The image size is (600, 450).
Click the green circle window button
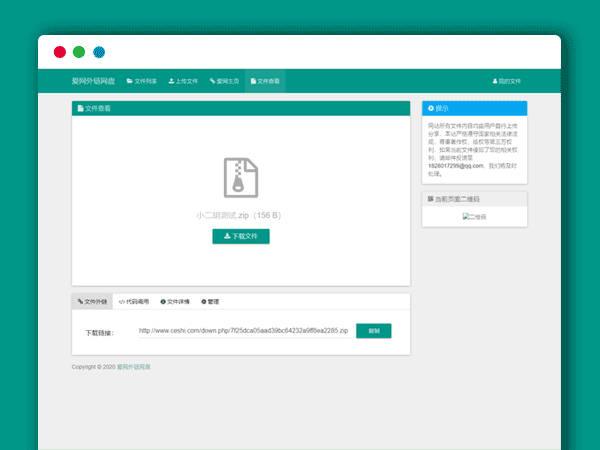[x=79, y=52]
